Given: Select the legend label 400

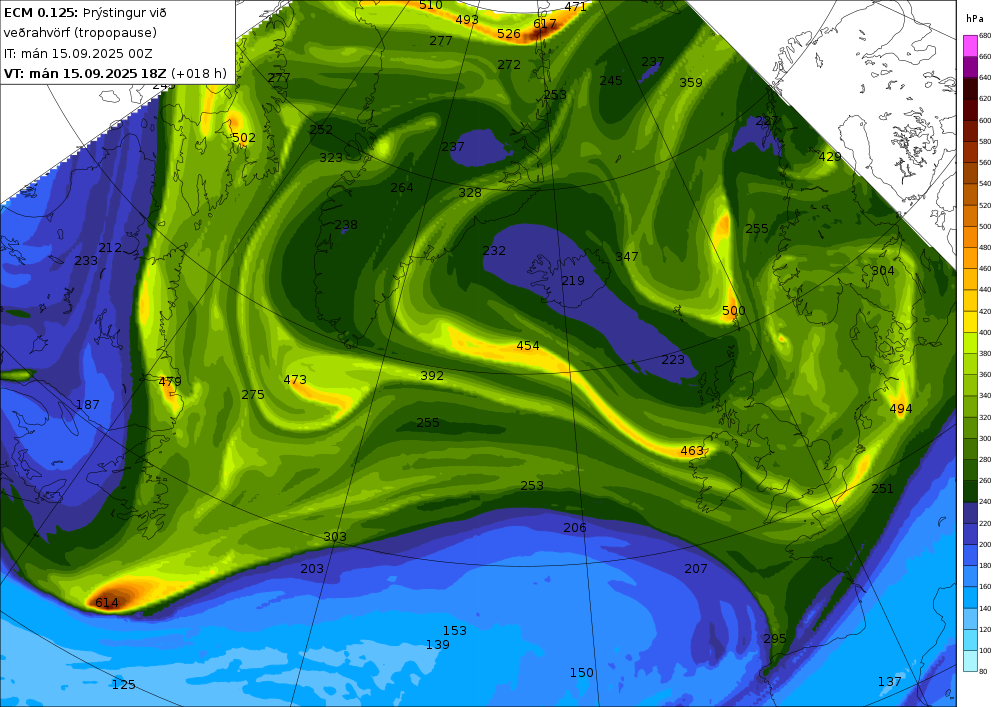Looking at the screenshot, I should pos(985,333).
